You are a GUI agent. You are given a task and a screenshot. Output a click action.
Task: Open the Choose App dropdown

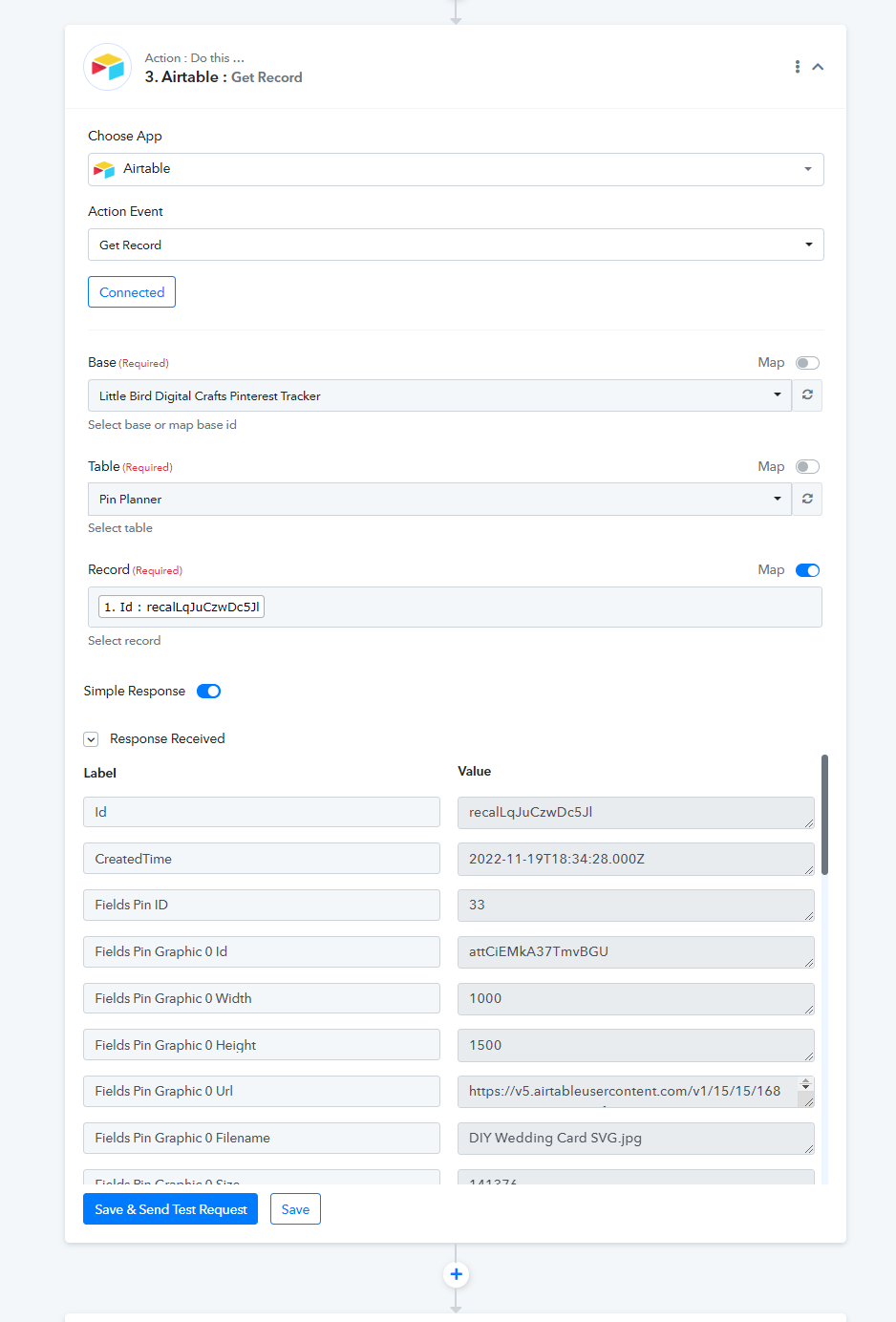click(x=456, y=169)
